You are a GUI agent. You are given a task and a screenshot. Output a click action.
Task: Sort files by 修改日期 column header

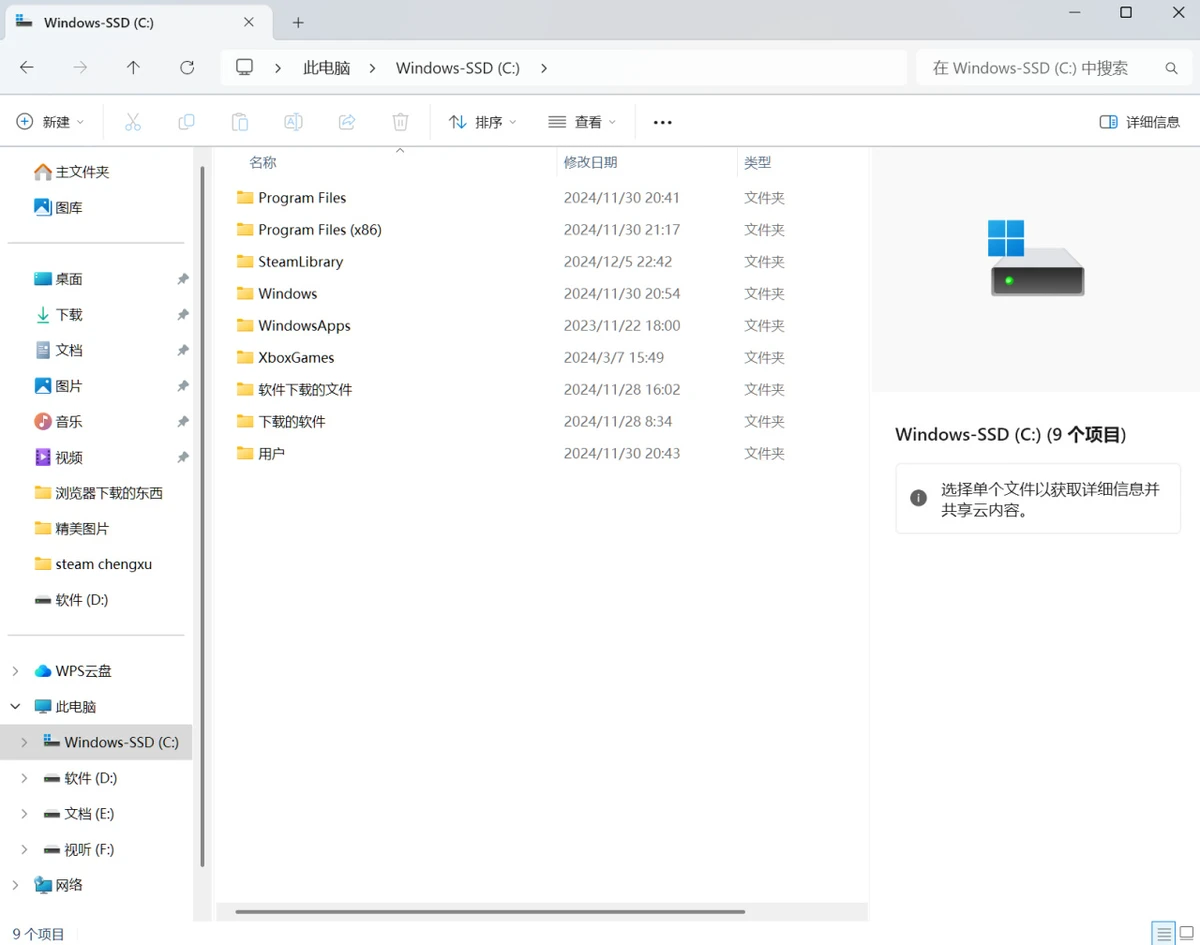point(591,162)
